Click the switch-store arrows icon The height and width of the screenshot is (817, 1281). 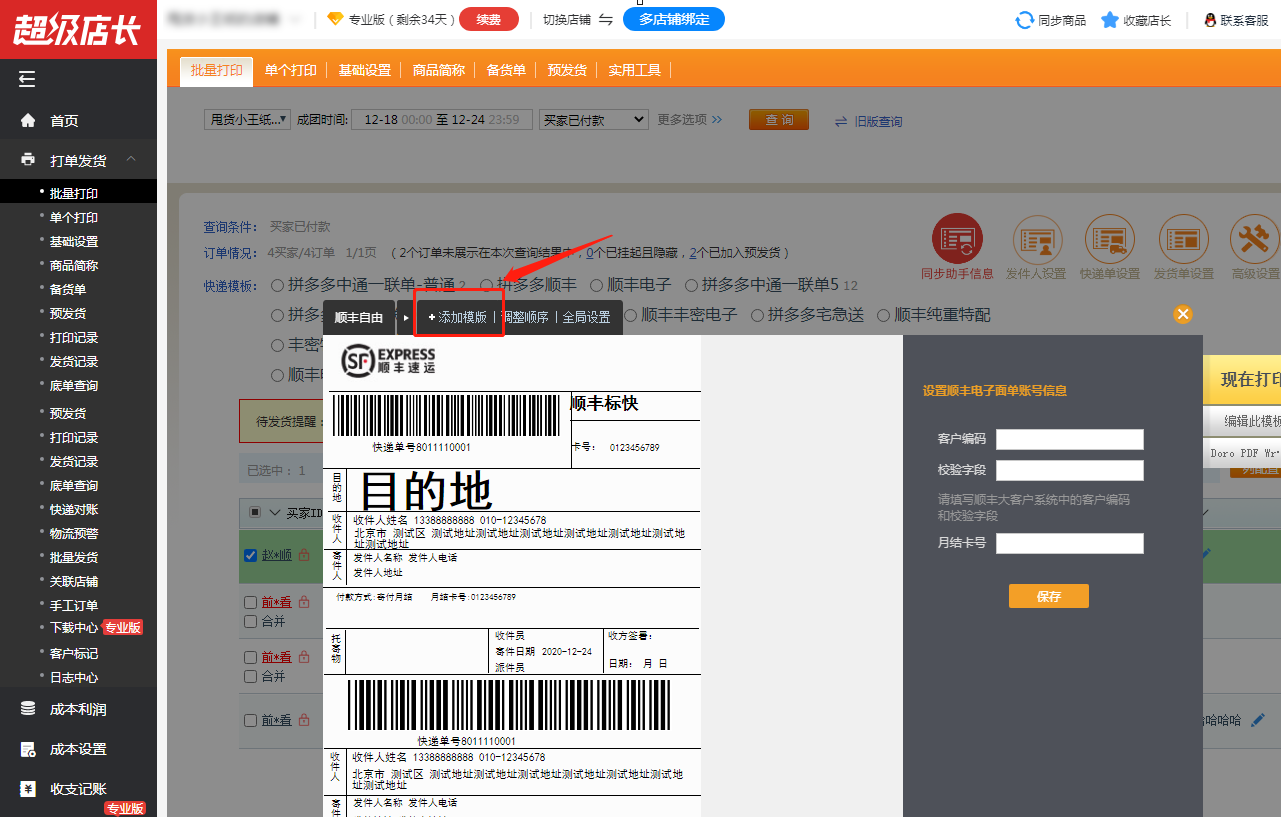click(605, 19)
